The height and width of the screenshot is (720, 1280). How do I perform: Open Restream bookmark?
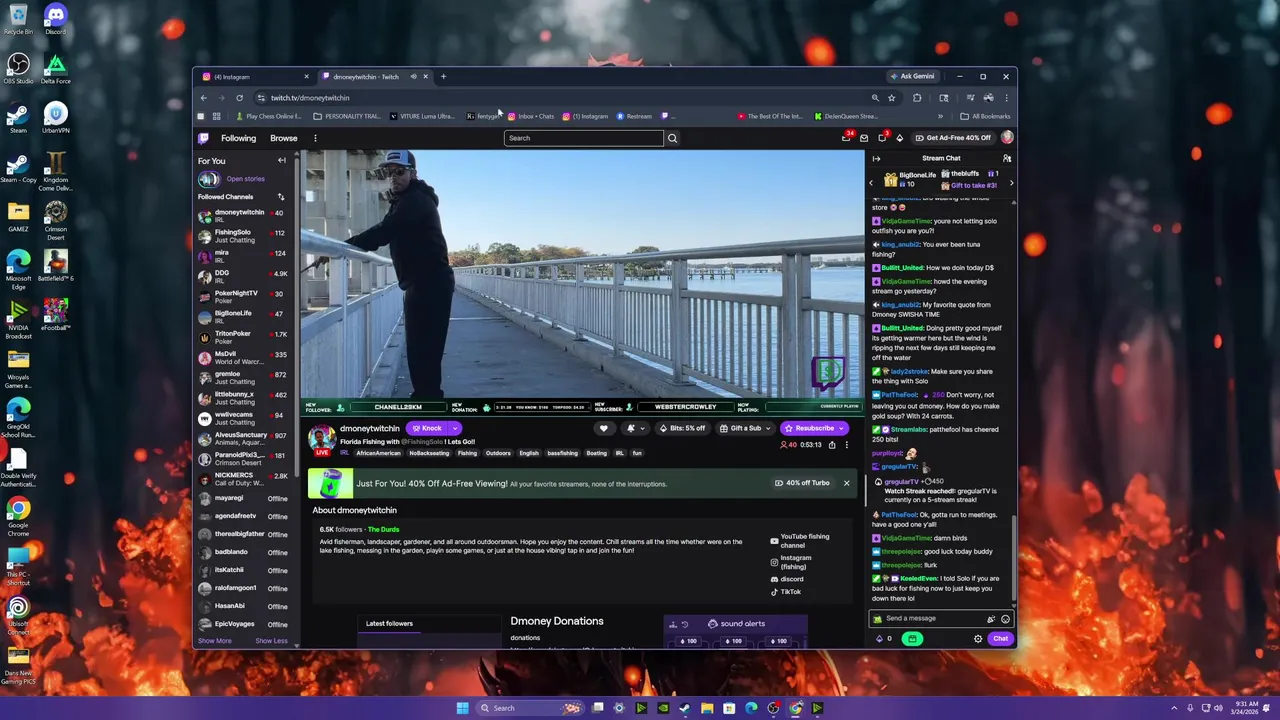[x=634, y=116]
